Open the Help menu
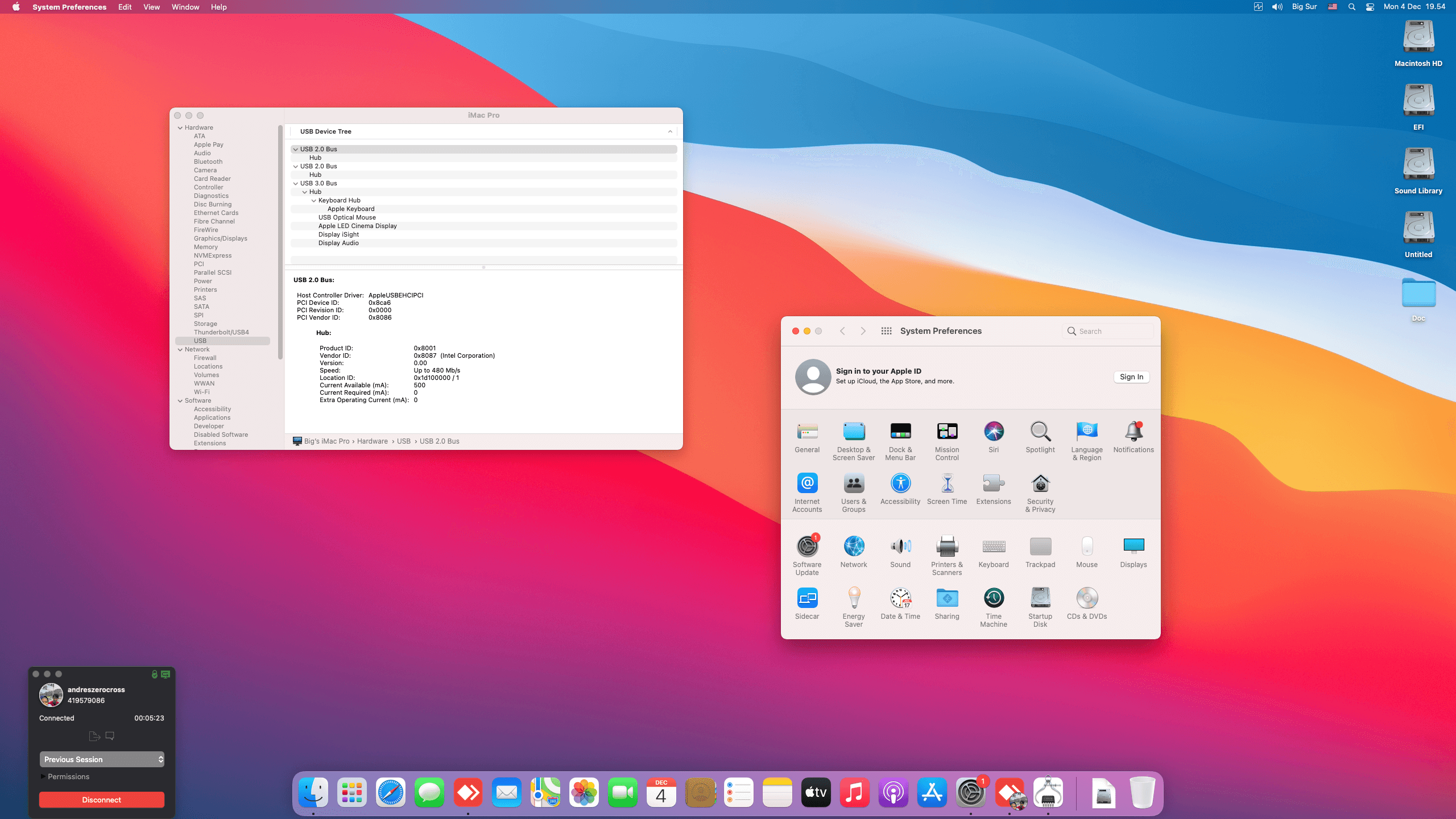 (x=218, y=7)
